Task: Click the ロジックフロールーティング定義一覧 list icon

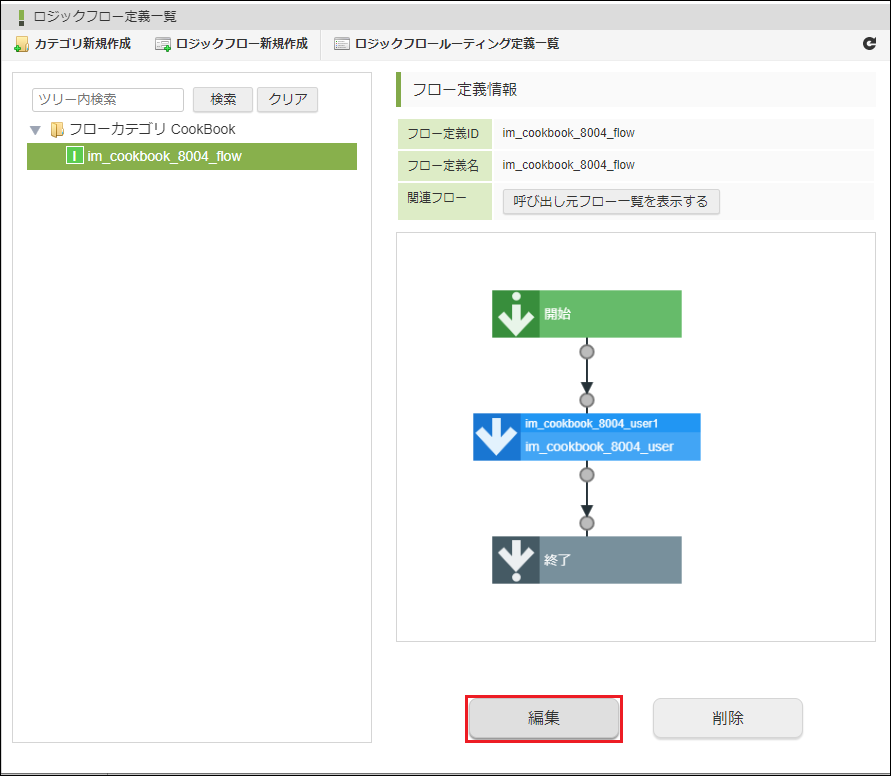Action: pos(342,44)
